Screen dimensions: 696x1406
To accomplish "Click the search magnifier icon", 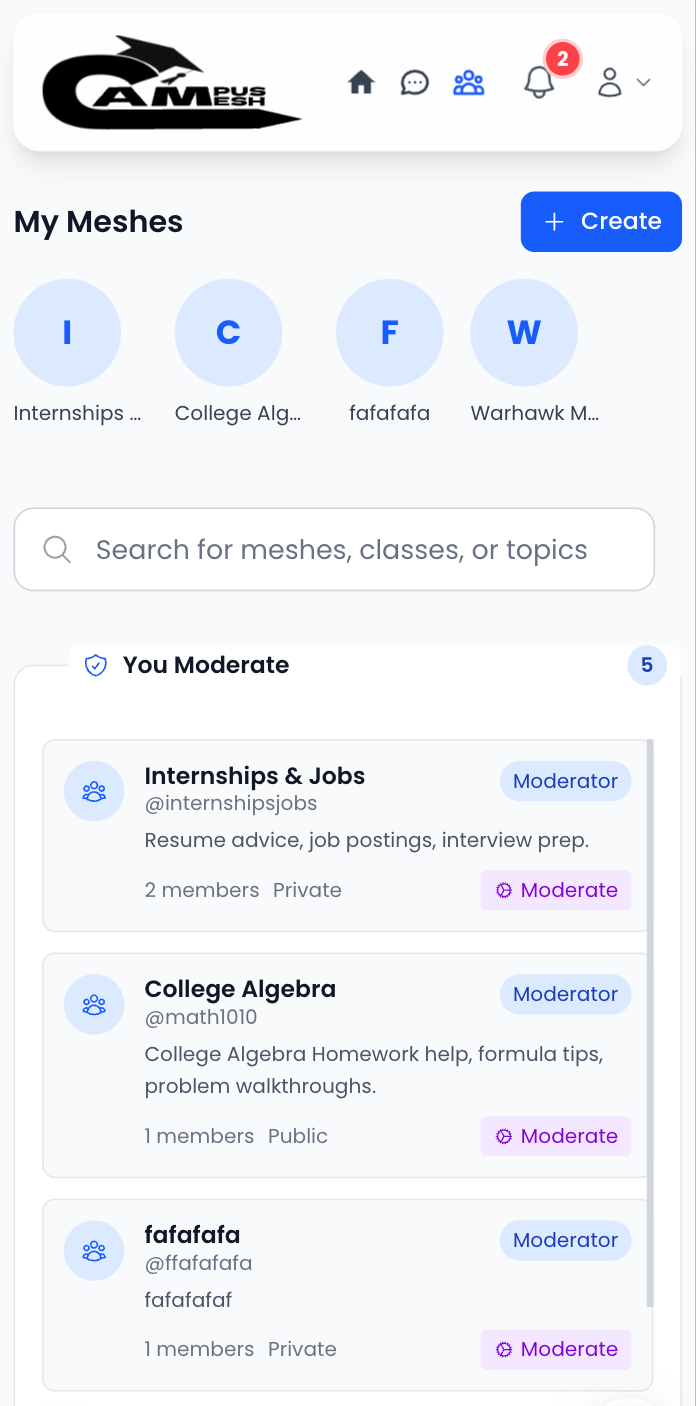I will [x=57, y=549].
